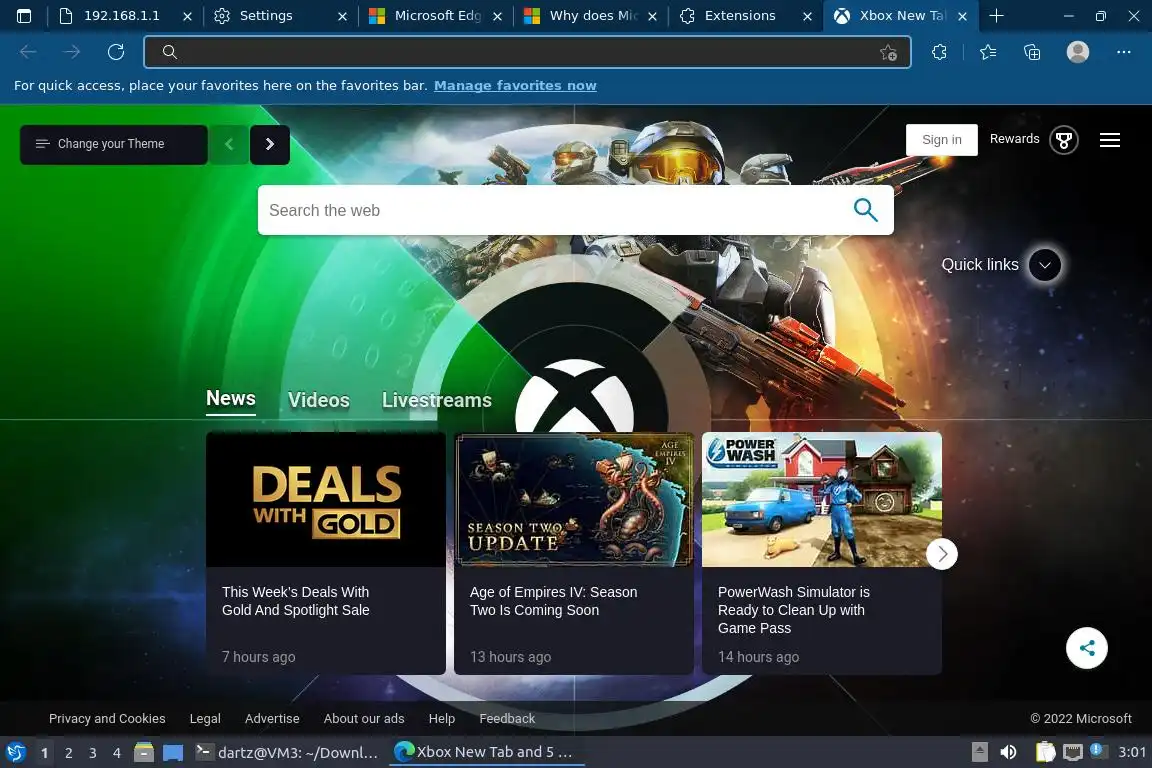The height and width of the screenshot is (768, 1152).
Task: Switch to workspace 3 in taskbar
Action: click(93, 753)
